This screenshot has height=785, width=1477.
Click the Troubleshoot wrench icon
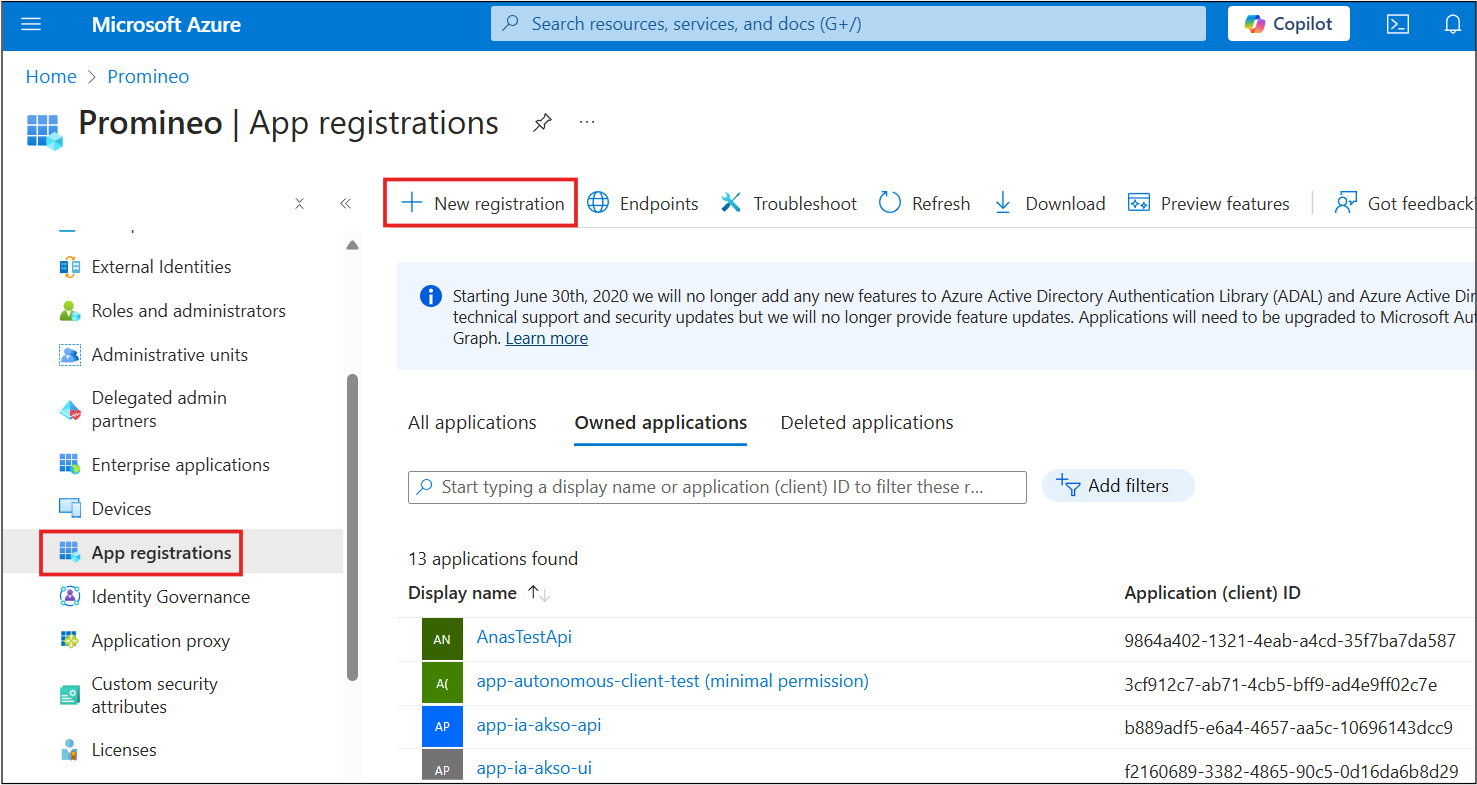731,203
